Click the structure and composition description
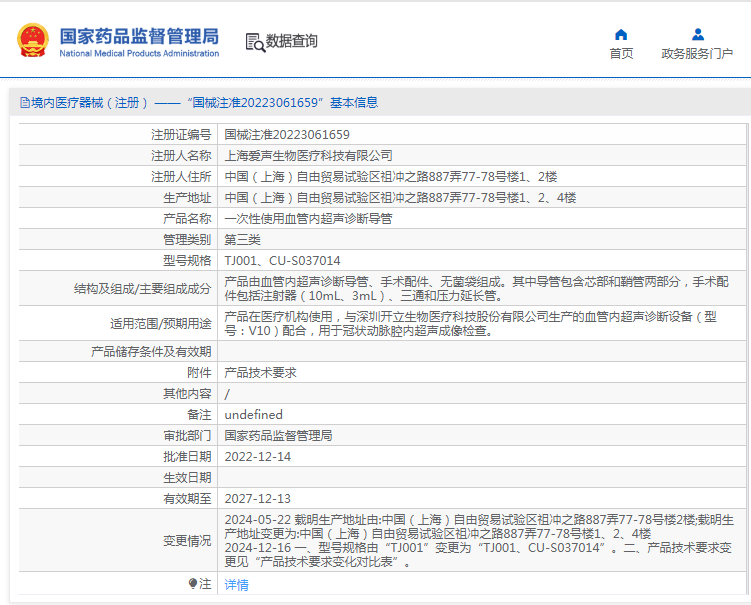The image size is (751, 605). click(477, 289)
